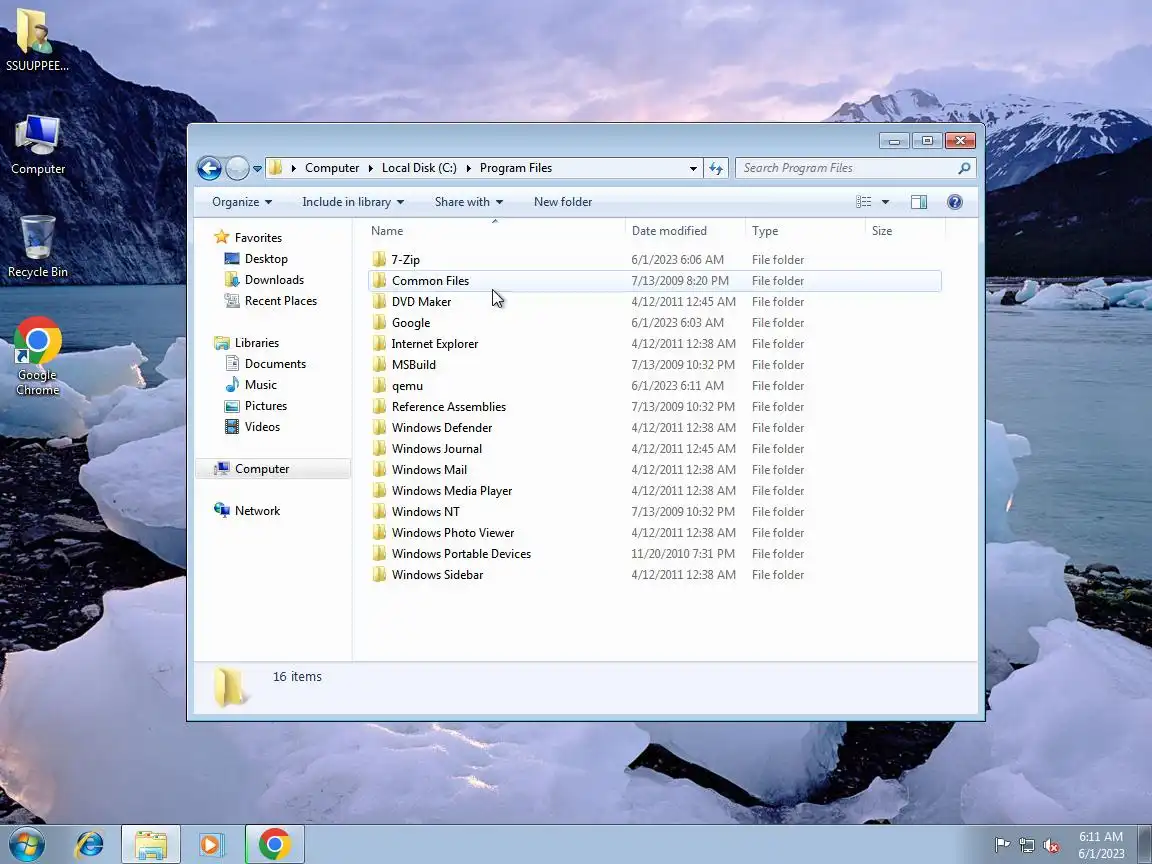The image size is (1152, 864).
Task: Select Local Disk (C:) in address bar
Action: (x=419, y=168)
